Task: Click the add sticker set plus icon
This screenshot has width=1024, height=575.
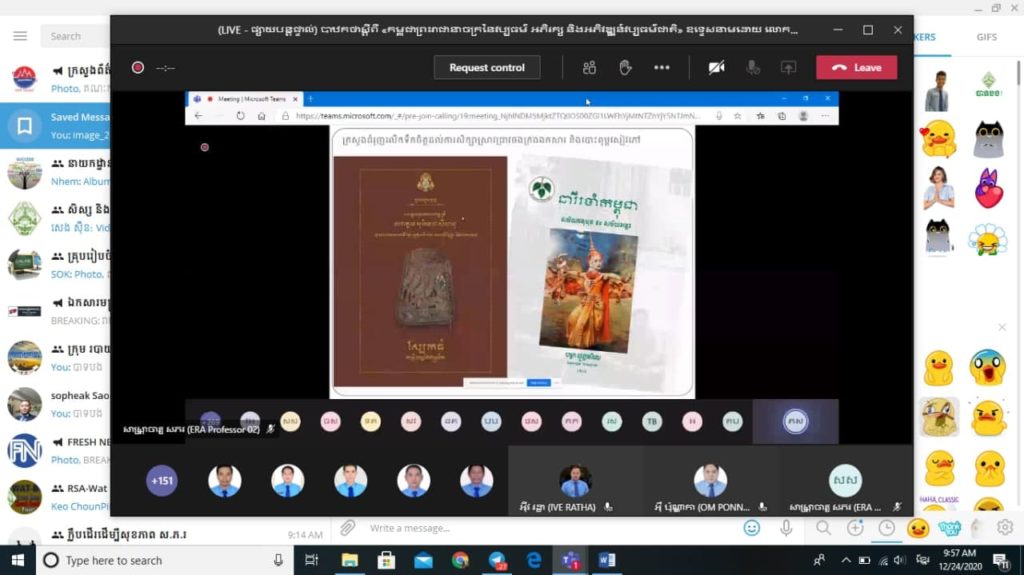Action: [x=855, y=528]
